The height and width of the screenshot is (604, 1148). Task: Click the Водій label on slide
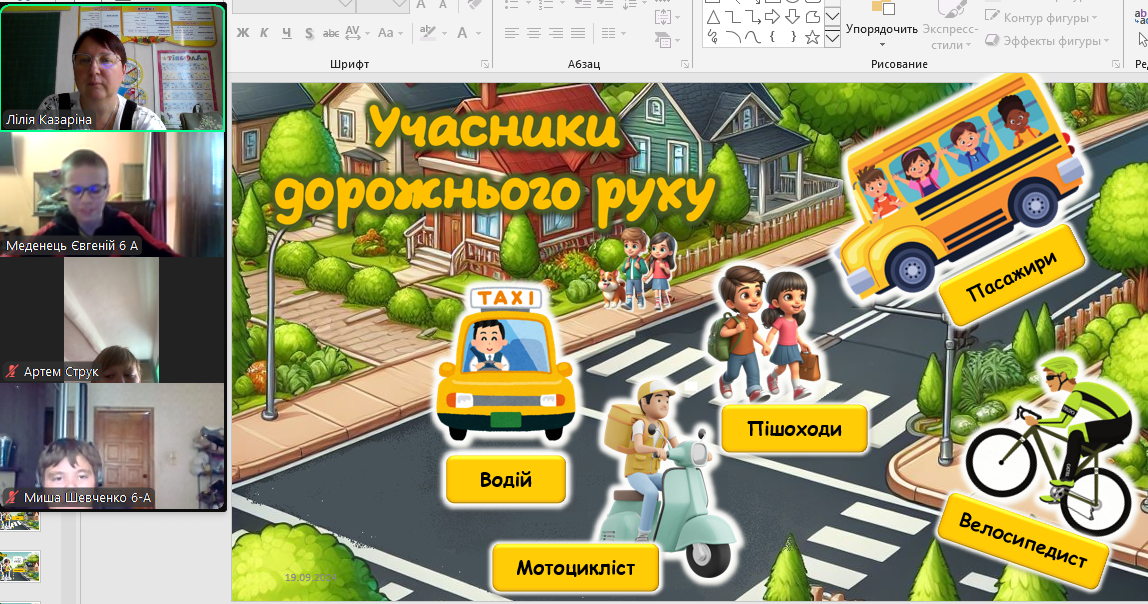click(505, 480)
